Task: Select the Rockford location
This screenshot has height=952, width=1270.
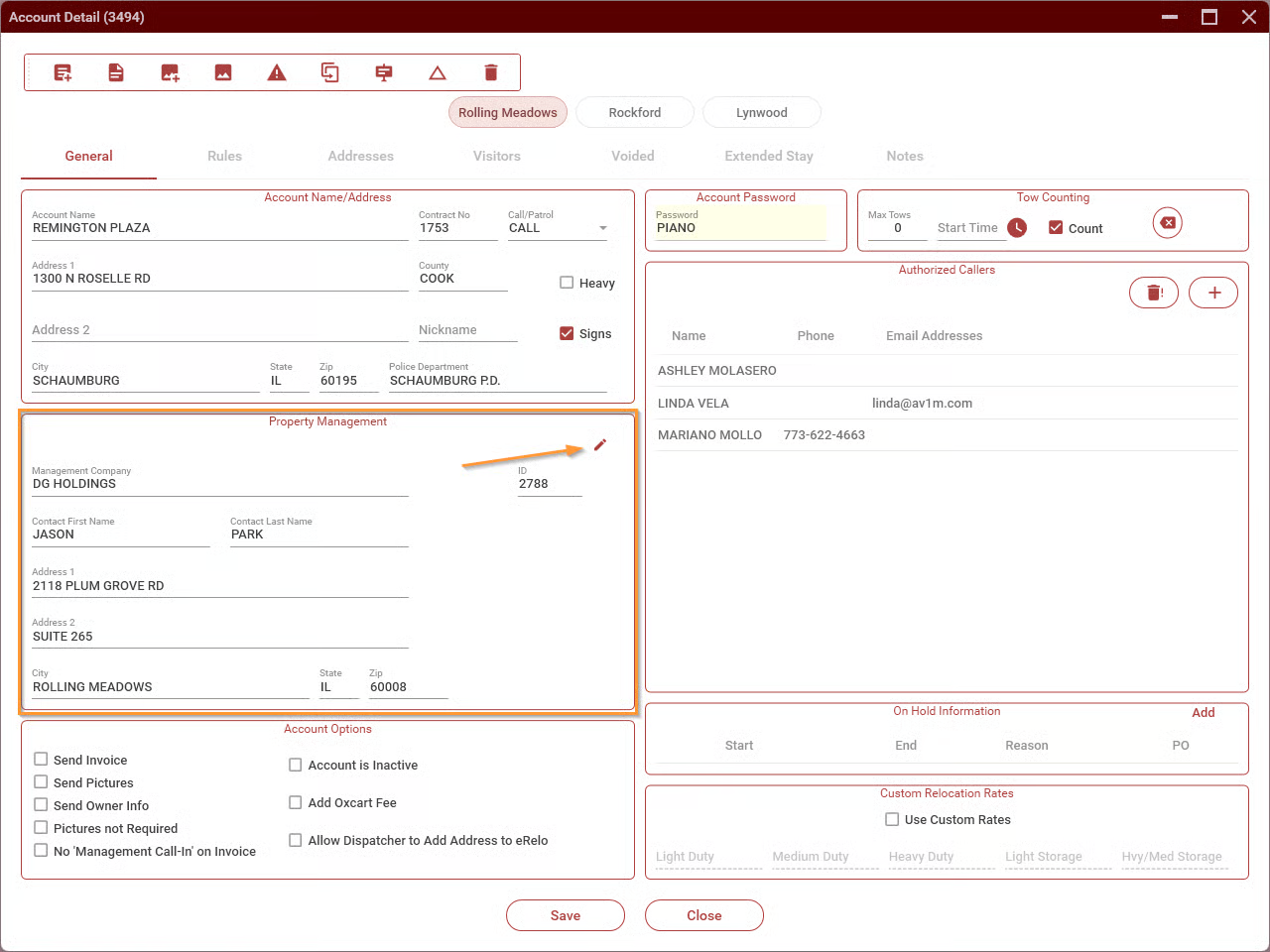Action: point(634,112)
